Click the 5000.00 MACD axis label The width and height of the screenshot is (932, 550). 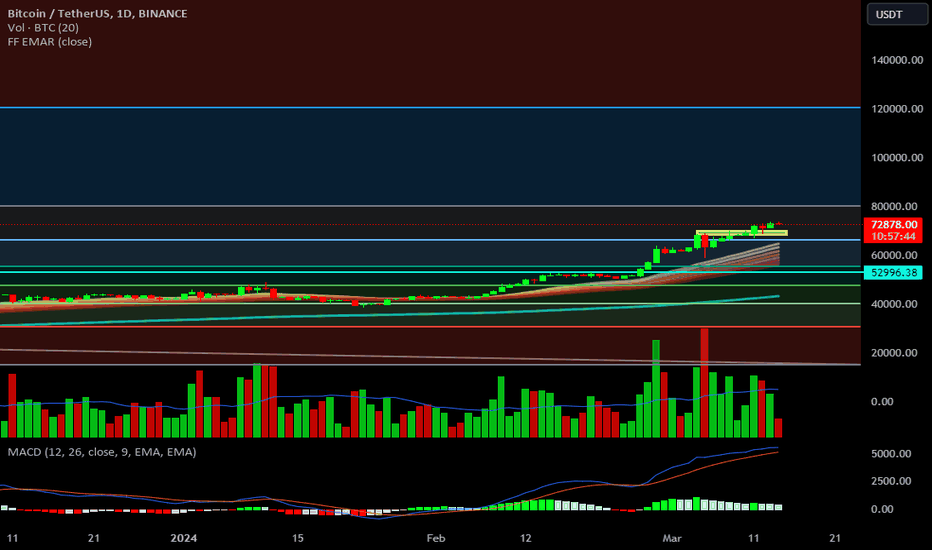point(891,454)
